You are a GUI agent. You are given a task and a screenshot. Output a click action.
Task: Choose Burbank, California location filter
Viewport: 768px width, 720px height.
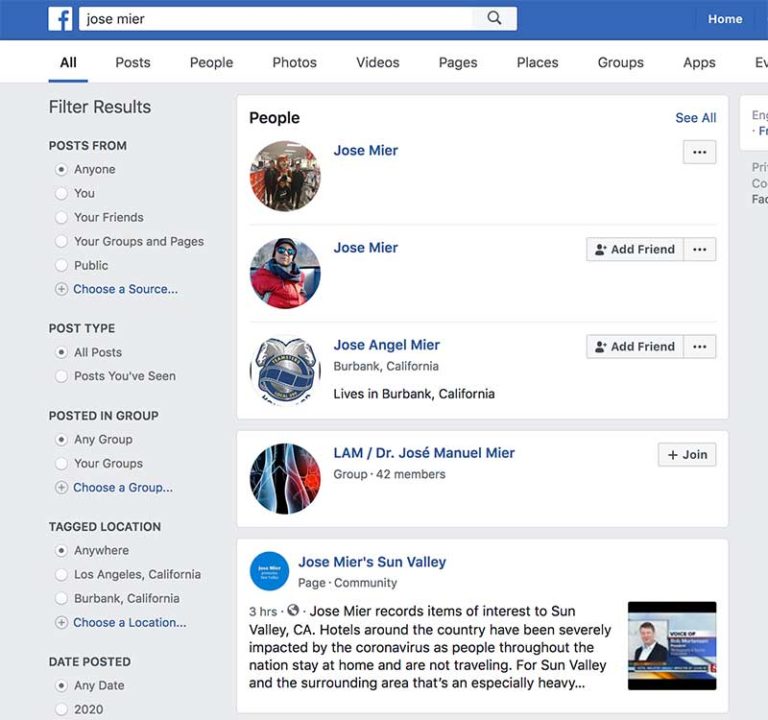[61, 598]
